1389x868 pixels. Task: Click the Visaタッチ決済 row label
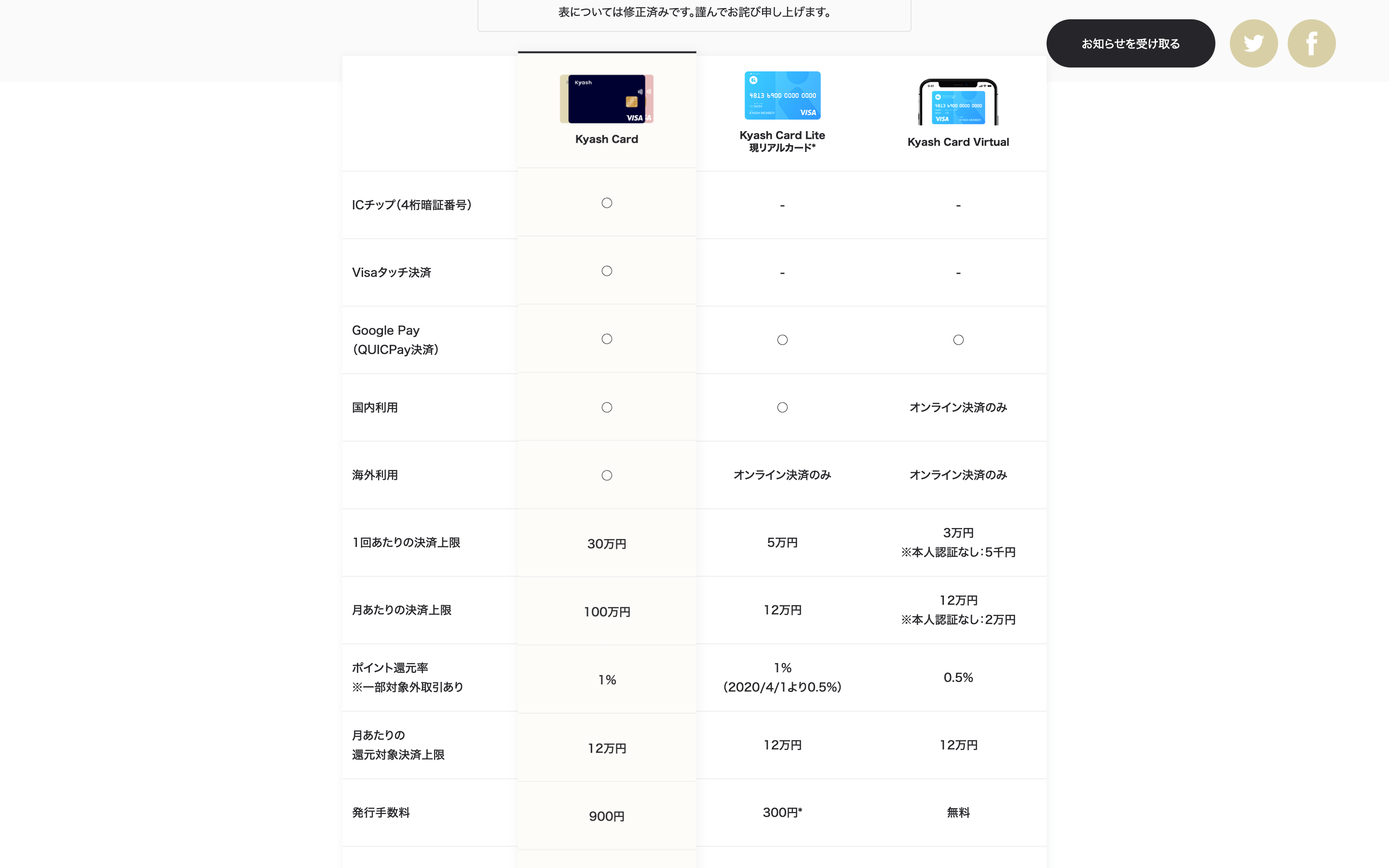click(x=392, y=272)
